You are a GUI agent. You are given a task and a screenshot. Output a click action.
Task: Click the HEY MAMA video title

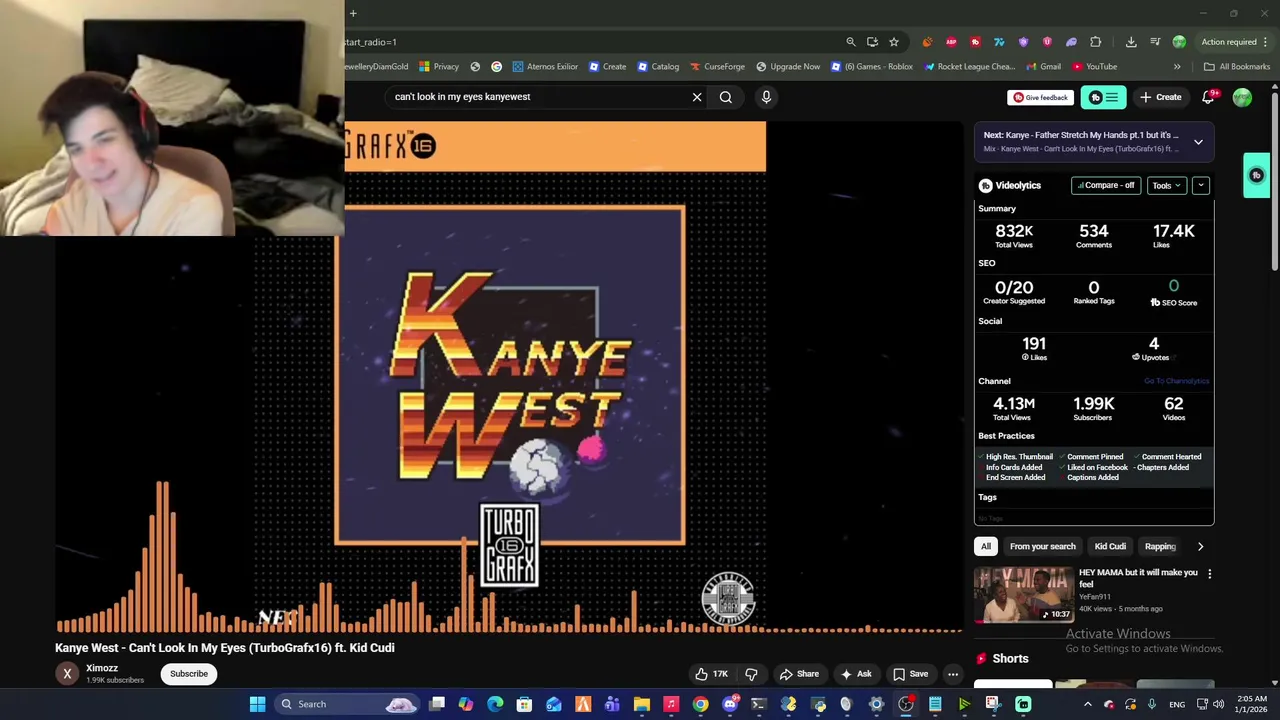pos(1138,578)
